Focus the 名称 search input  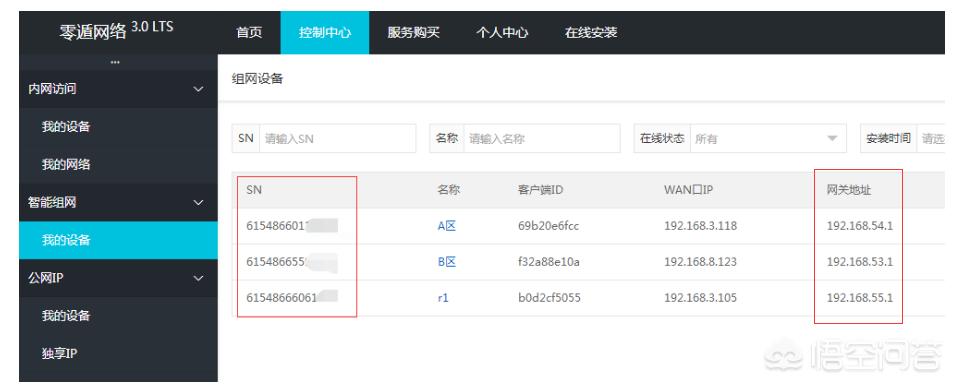[542, 139]
